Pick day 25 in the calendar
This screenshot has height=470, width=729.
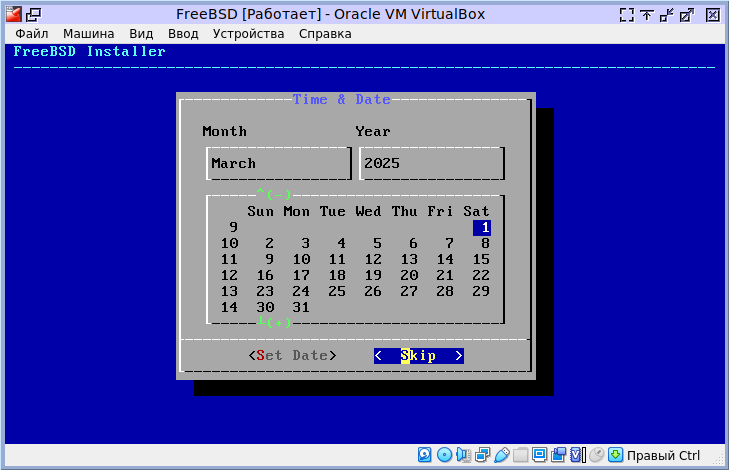337,291
